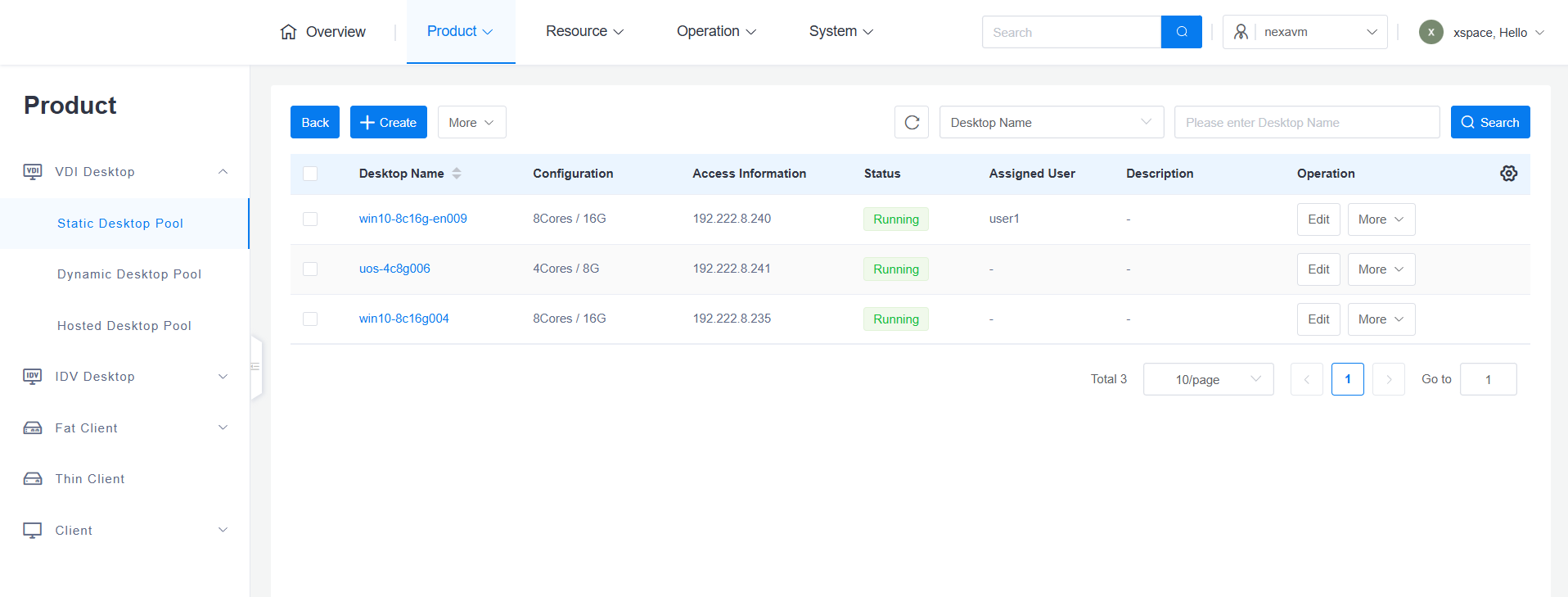
Task: Click the Create button
Action: tap(389, 123)
